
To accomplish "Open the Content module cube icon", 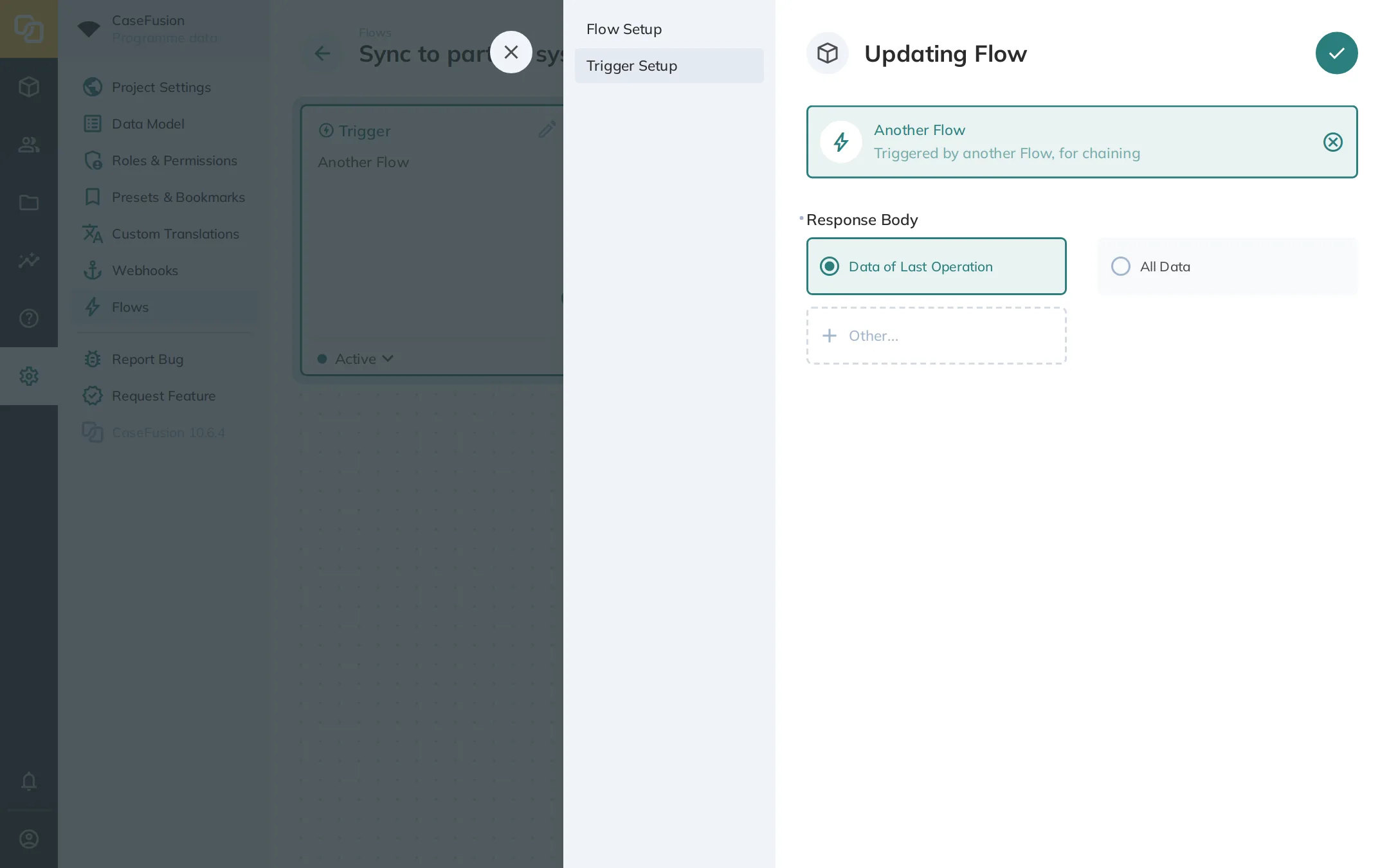I will pyautogui.click(x=29, y=87).
